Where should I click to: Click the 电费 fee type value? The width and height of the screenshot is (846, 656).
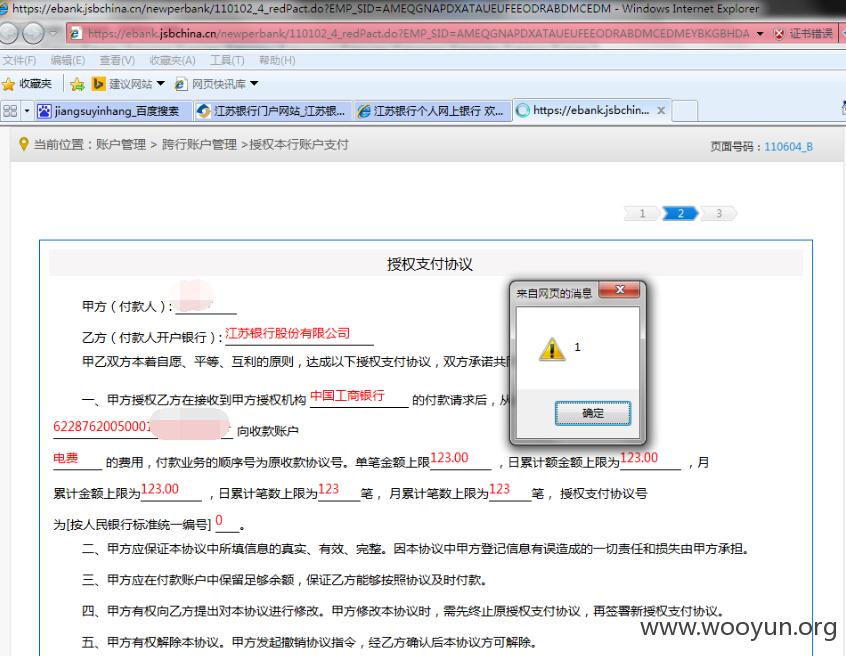(66, 458)
